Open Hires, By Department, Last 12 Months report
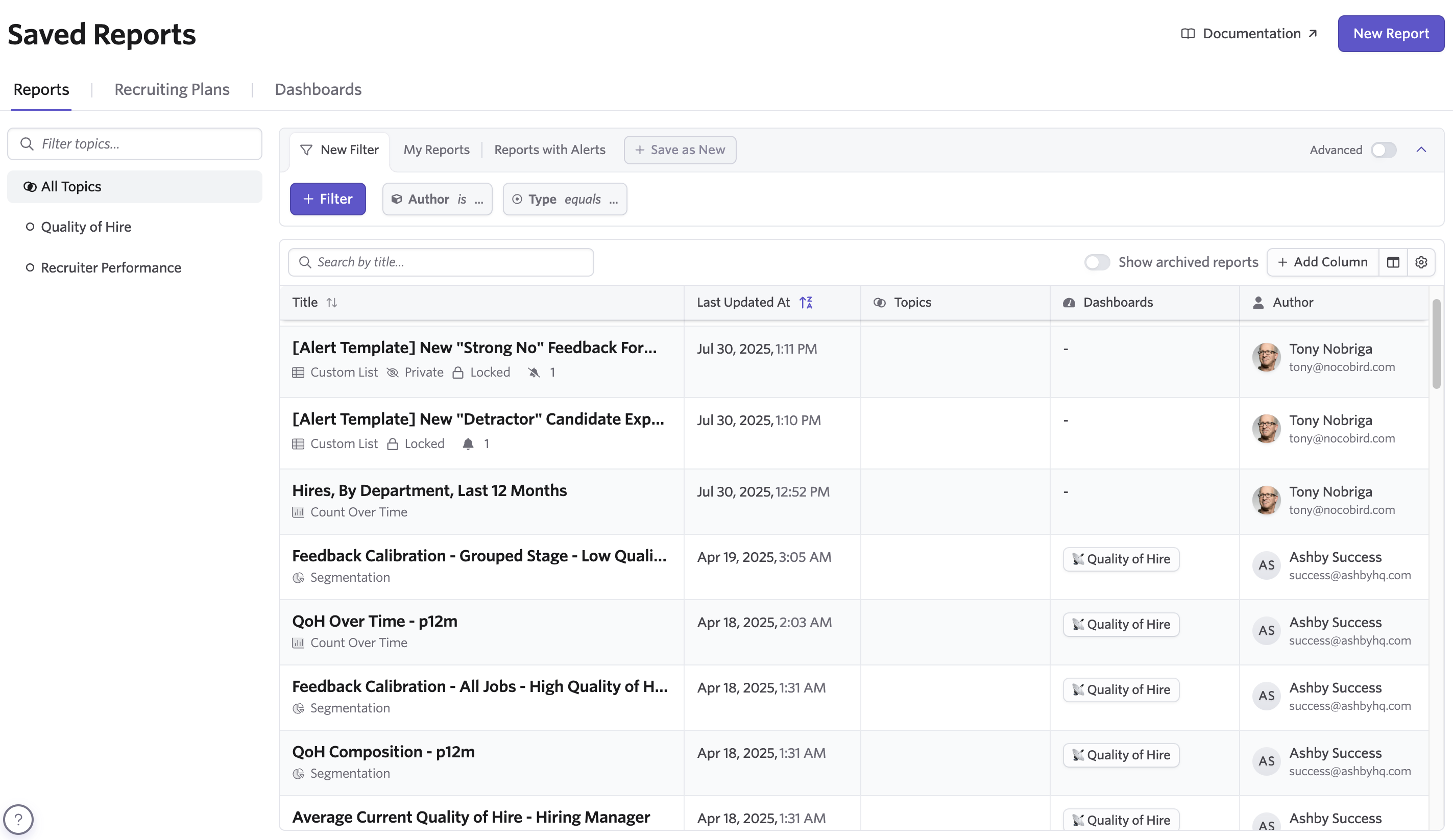Viewport: 1453px width, 840px height. 429,490
